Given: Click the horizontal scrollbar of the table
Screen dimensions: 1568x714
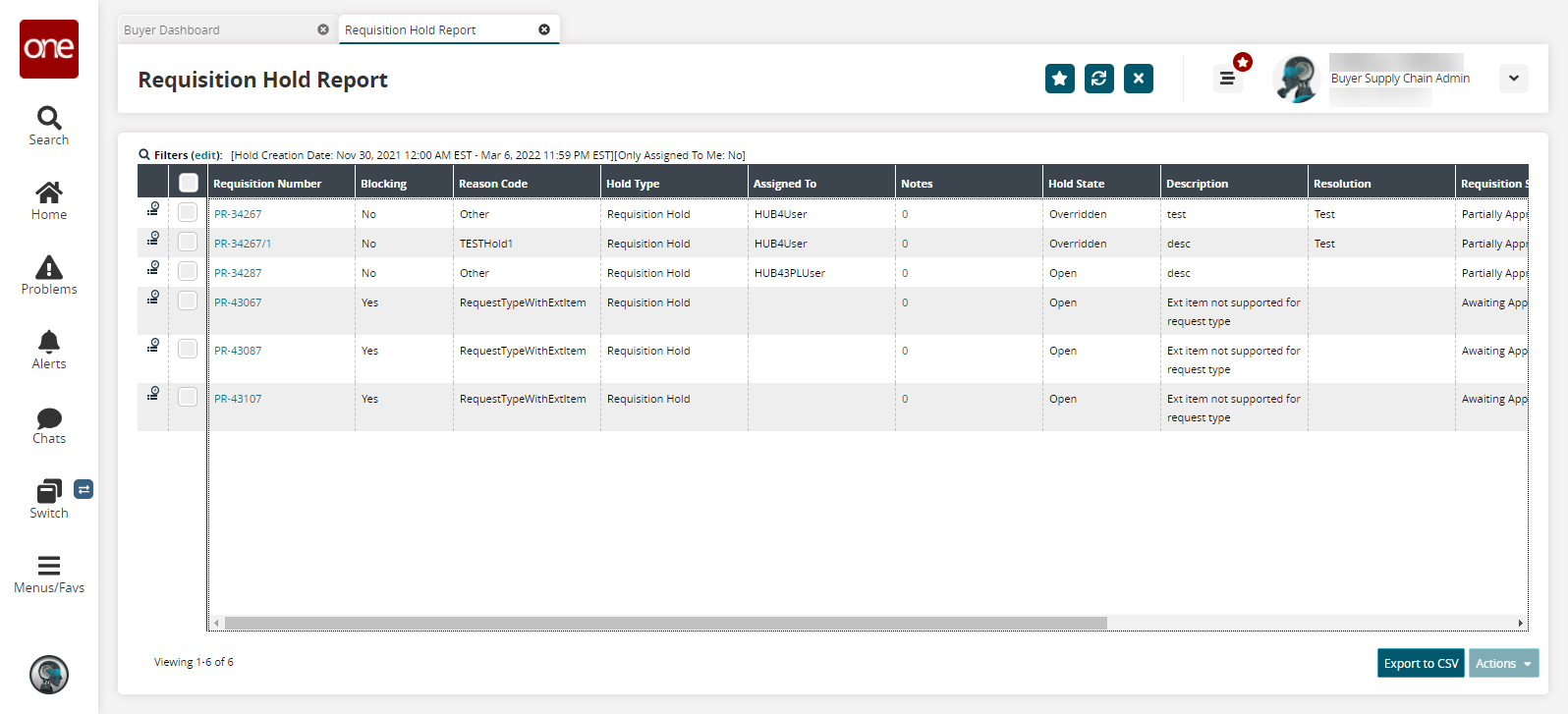Looking at the screenshot, I should [x=665, y=623].
